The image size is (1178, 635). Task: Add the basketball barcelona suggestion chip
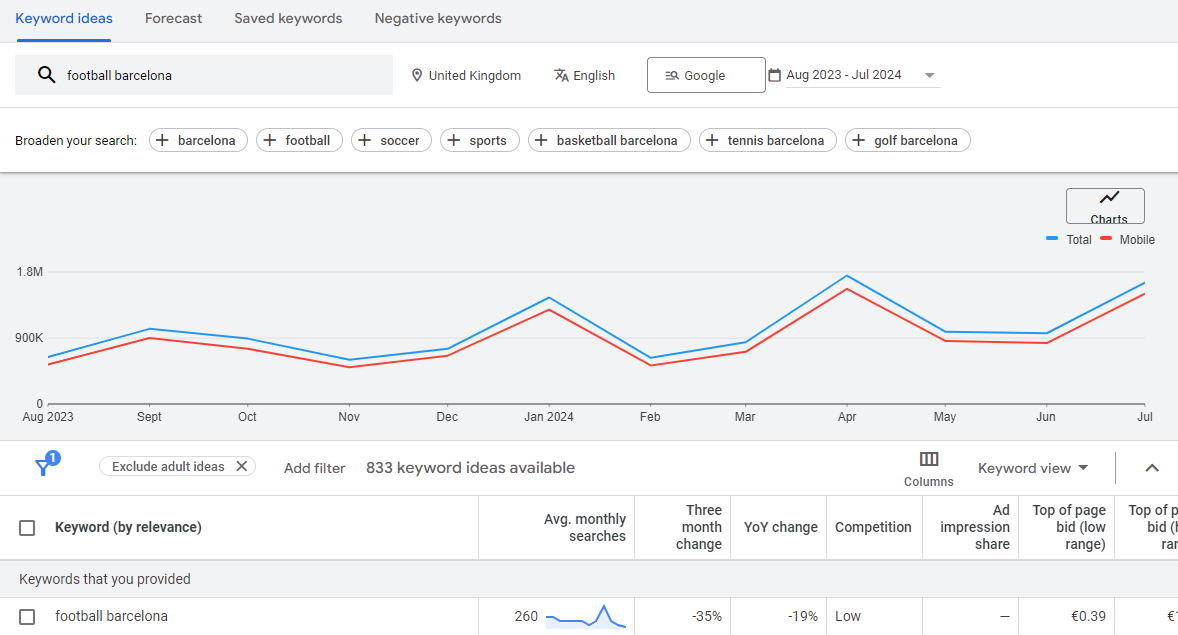[609, 141]
